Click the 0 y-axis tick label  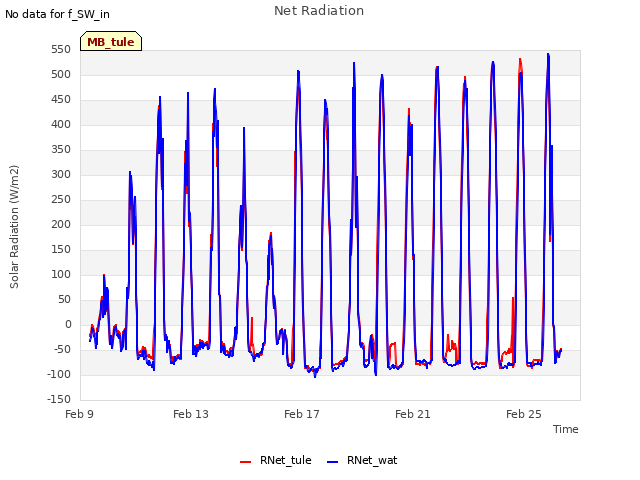68,325
